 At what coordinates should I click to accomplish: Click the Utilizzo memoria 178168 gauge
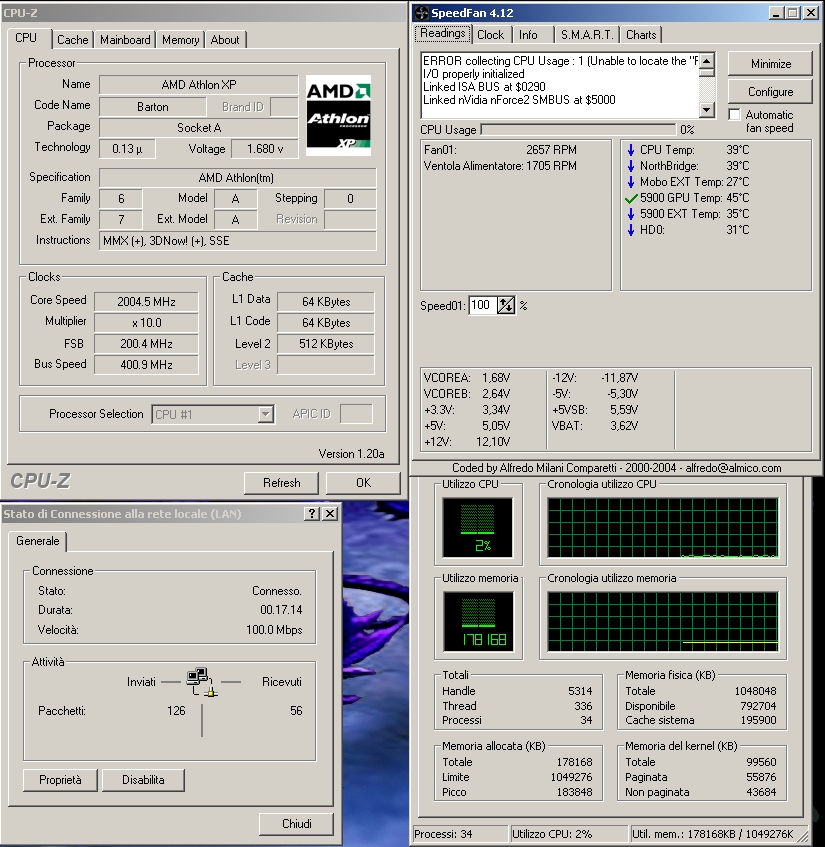click(479, 621)
